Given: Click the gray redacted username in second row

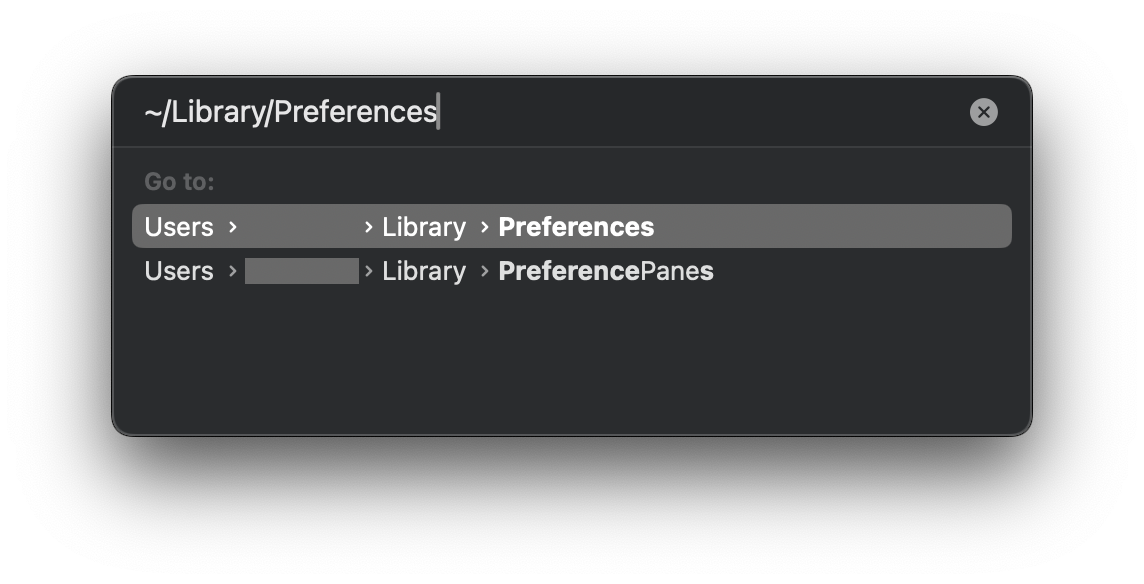Looking at the screenshot, I should point(301,271).
